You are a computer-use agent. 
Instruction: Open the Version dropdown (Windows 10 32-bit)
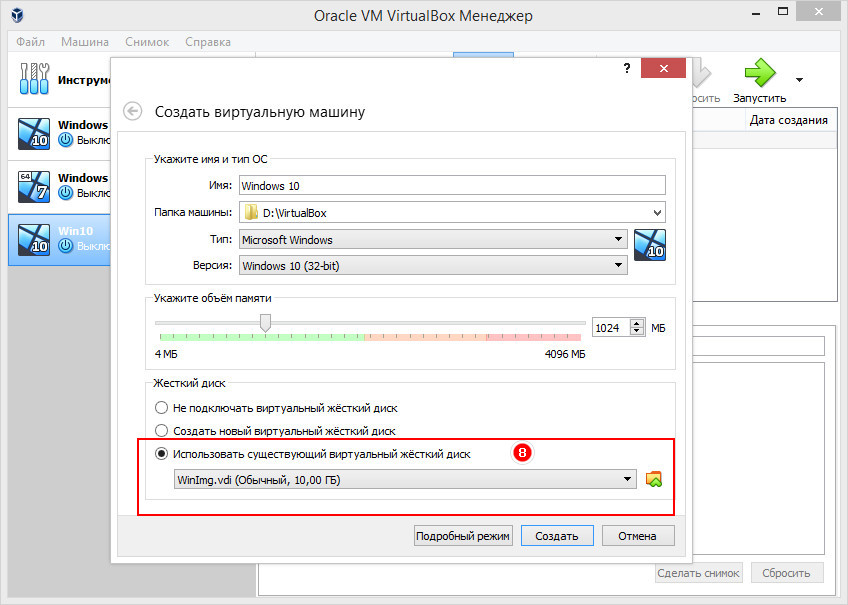point(433,265)
